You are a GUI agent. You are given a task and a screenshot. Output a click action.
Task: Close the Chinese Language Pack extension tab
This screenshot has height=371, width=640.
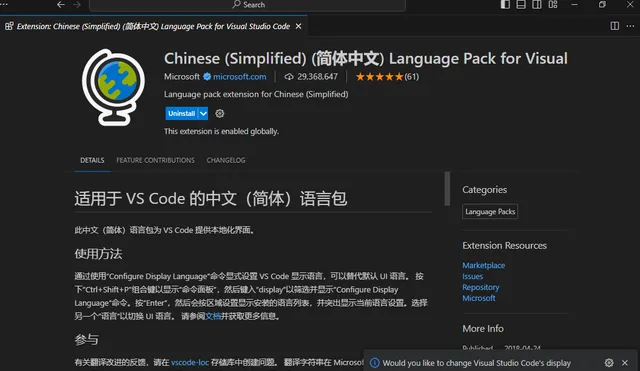[298, 26]
